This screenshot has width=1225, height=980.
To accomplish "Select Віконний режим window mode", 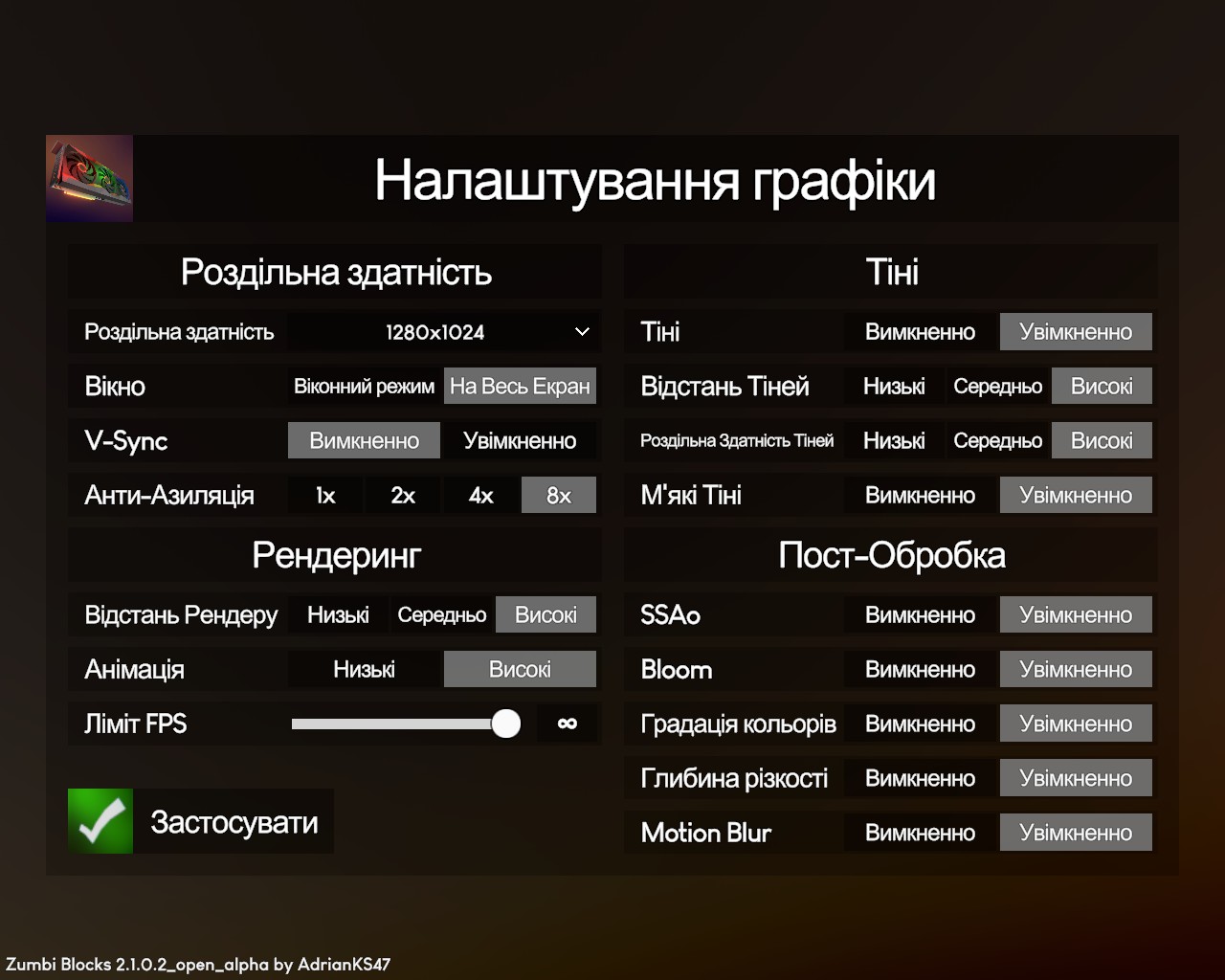I will pos(364,387).
